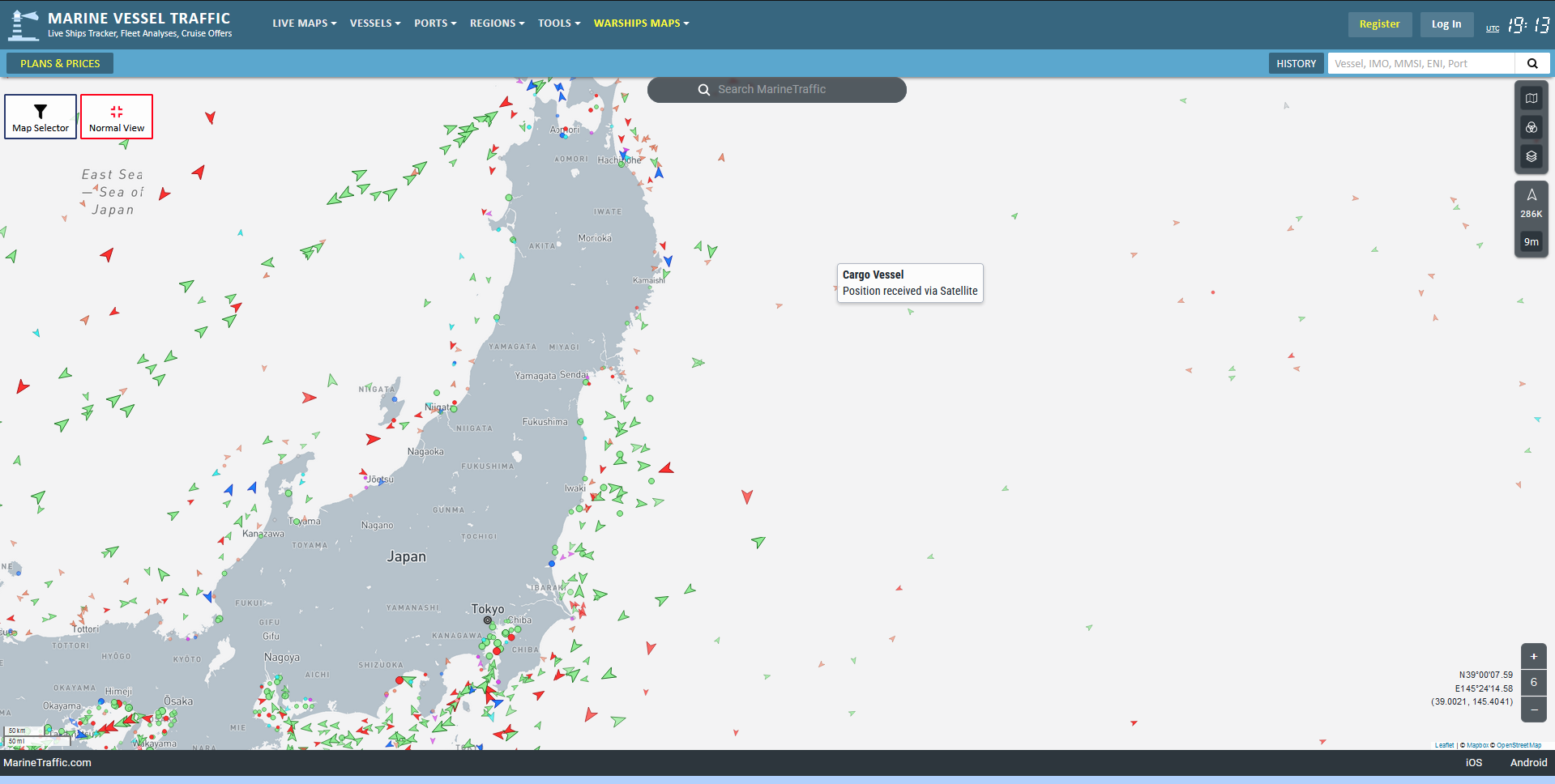1555x784 pixels.
Task: Zoom in with the plus button
Action: 1534,656
